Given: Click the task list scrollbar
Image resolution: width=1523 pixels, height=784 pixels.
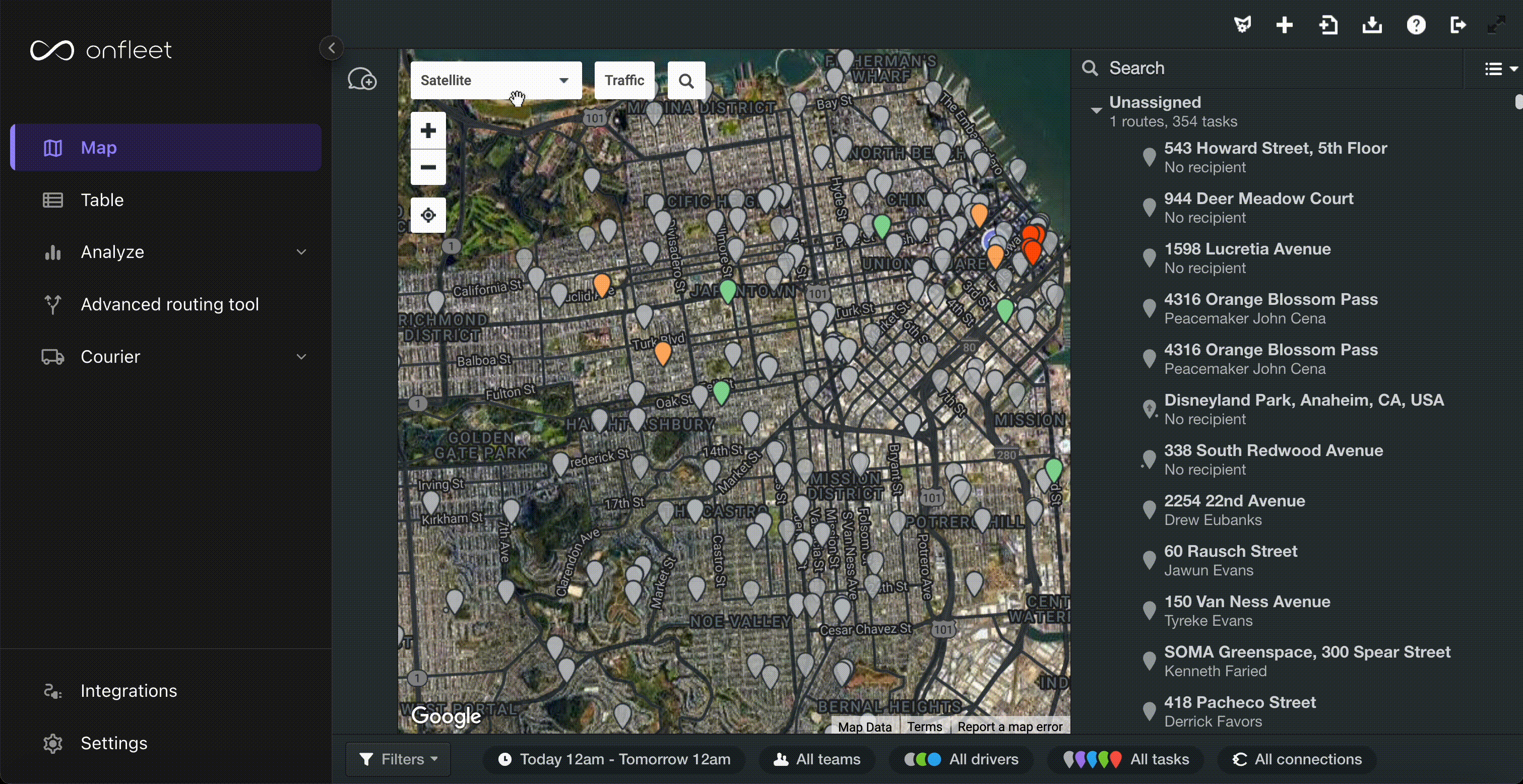Looking at the screenshot, I should (x=1518, y=102).
